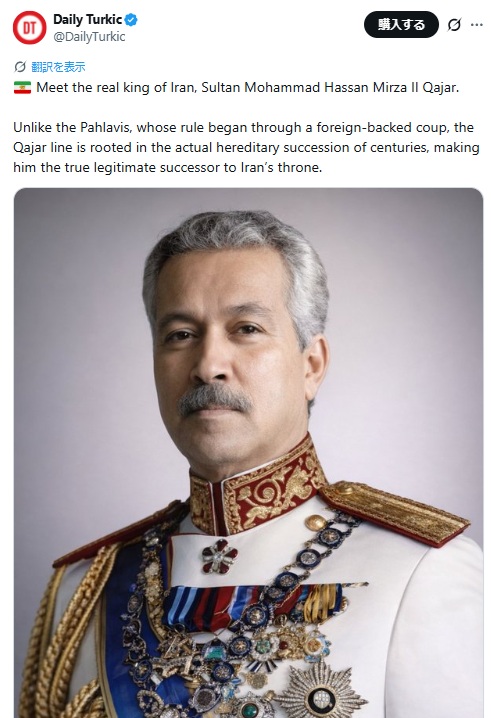Open the @DailyTurkic handle link
The height and width of the screenshot is (718, 491).
89,37
